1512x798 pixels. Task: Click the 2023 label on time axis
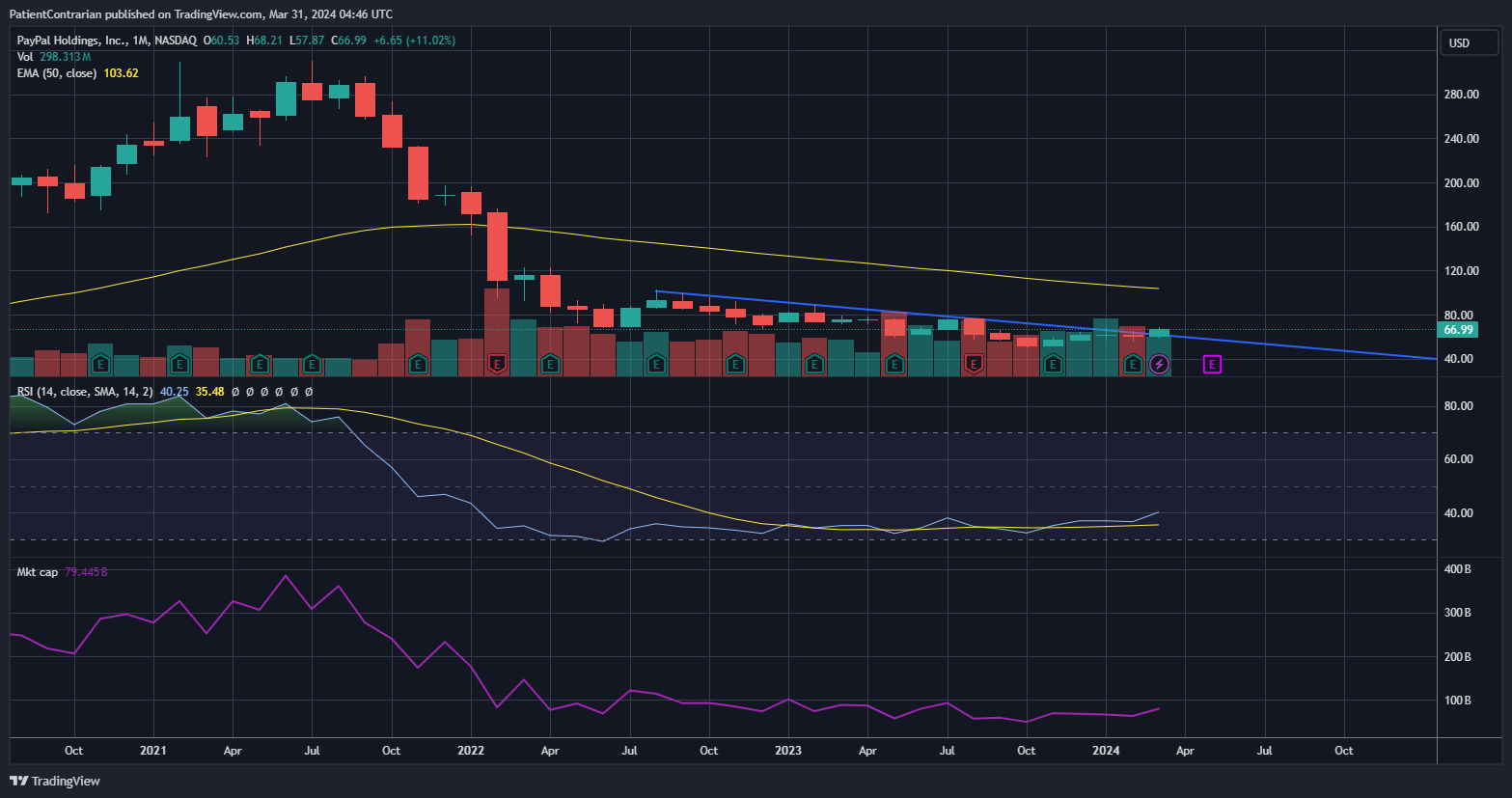pos(788,751)
